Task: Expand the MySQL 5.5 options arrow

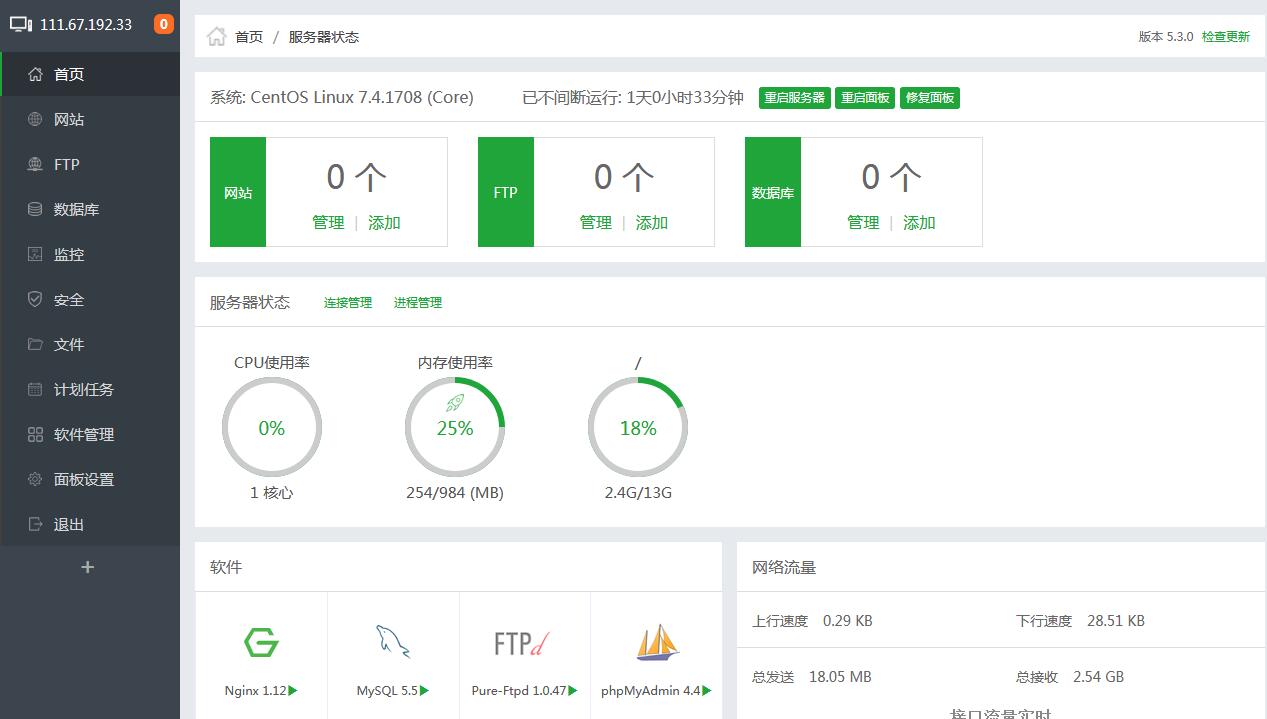Action: pyautogui.click(x=423, y=689)
